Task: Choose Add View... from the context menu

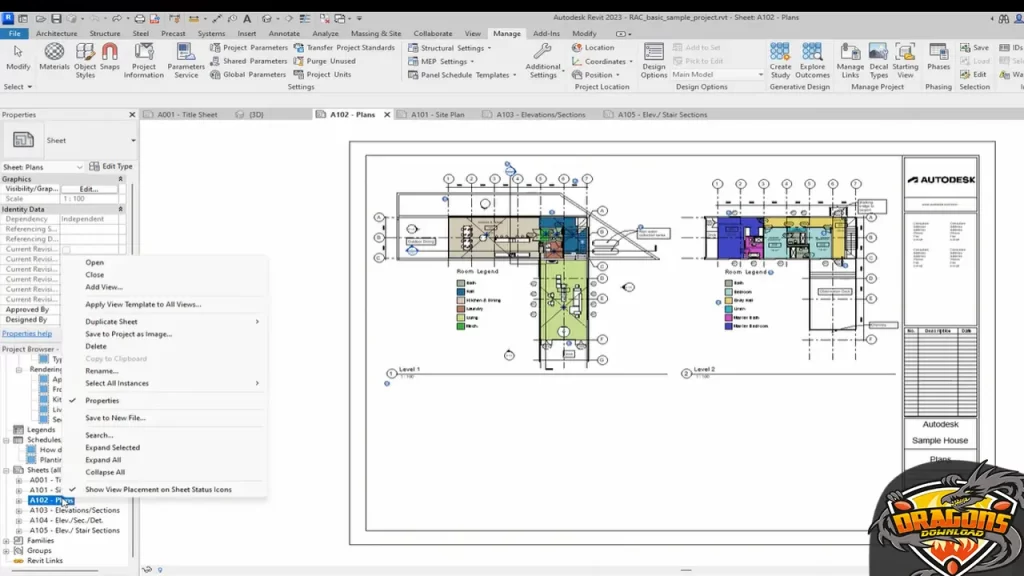Action: point(104,287)
